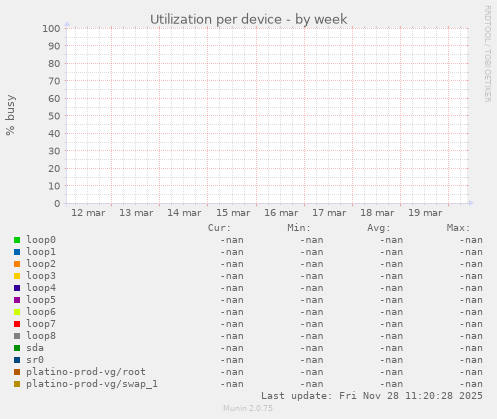Click loop4 Min value -nan
Viewport: 497px width, 419px height.
click(x=312, y=288)
